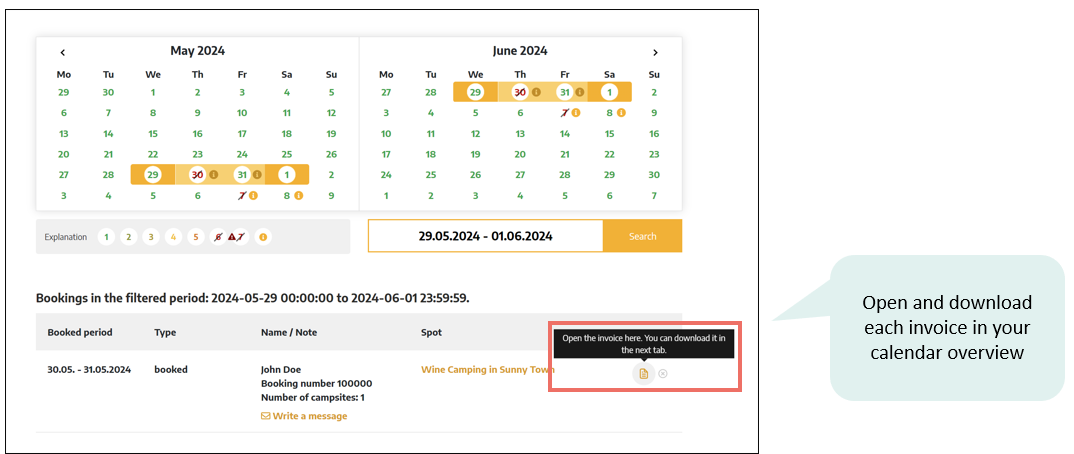This screenshot has height=454, width=1074.
Task: Select highlighted 1 in June 2024 calendar top row
Action: 609,92
